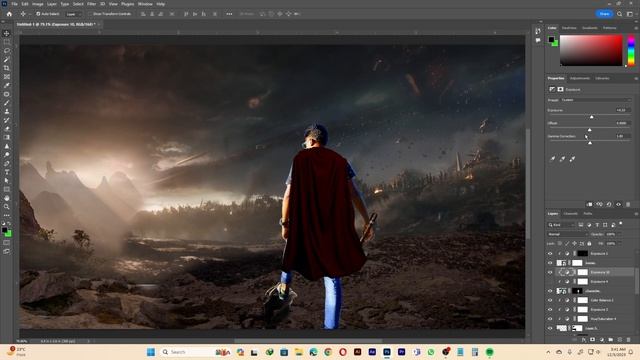640x360 pixels.
Task: Switch to the Channels tab
Action: click(x=570, y=214)
